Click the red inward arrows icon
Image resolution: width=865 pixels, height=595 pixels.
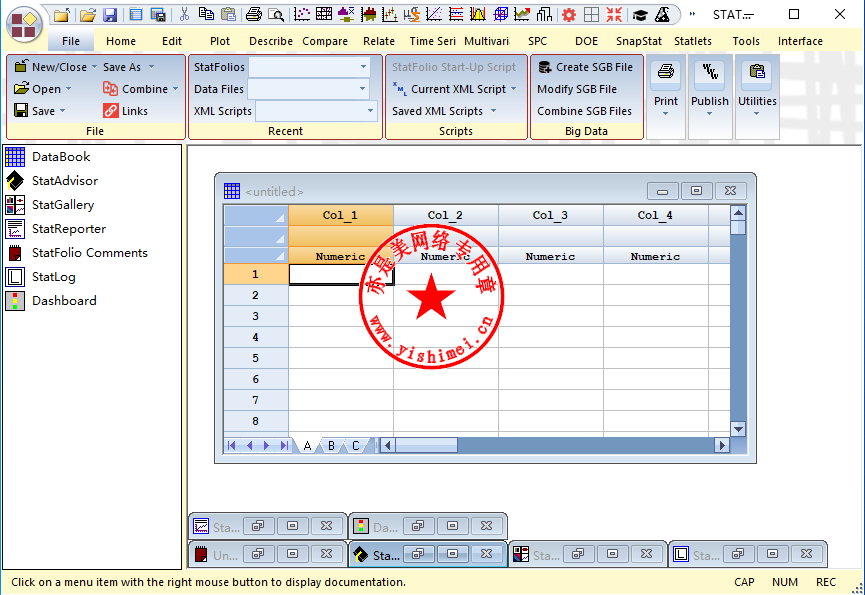click(613, 14)
